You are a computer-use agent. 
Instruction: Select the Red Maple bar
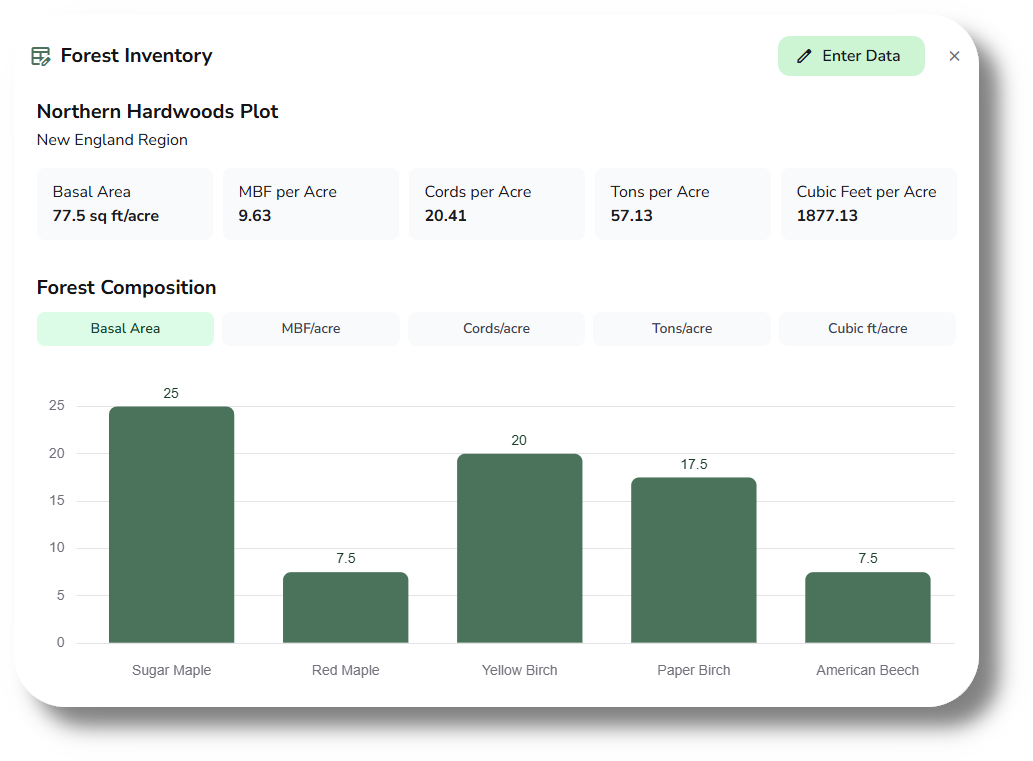pyautogui.click(x=345, y=608)
